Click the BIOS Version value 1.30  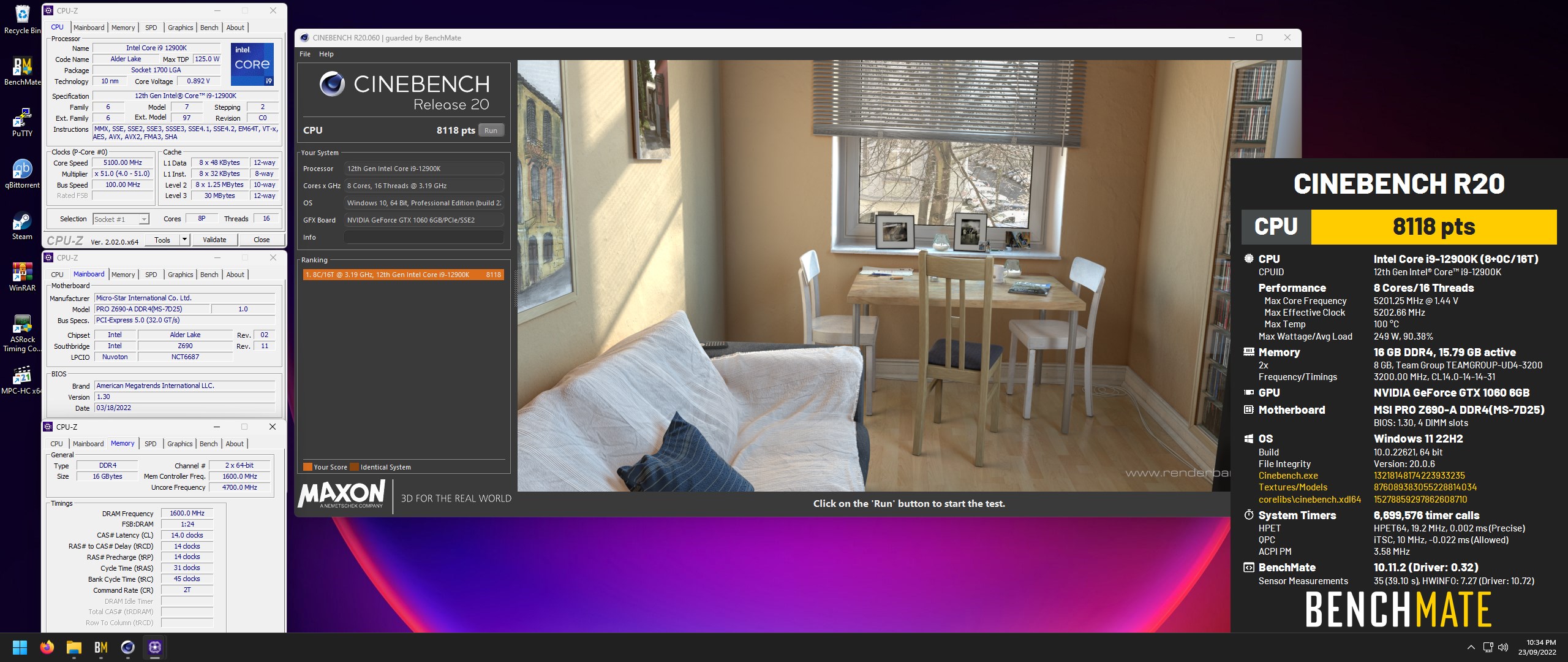185,397
